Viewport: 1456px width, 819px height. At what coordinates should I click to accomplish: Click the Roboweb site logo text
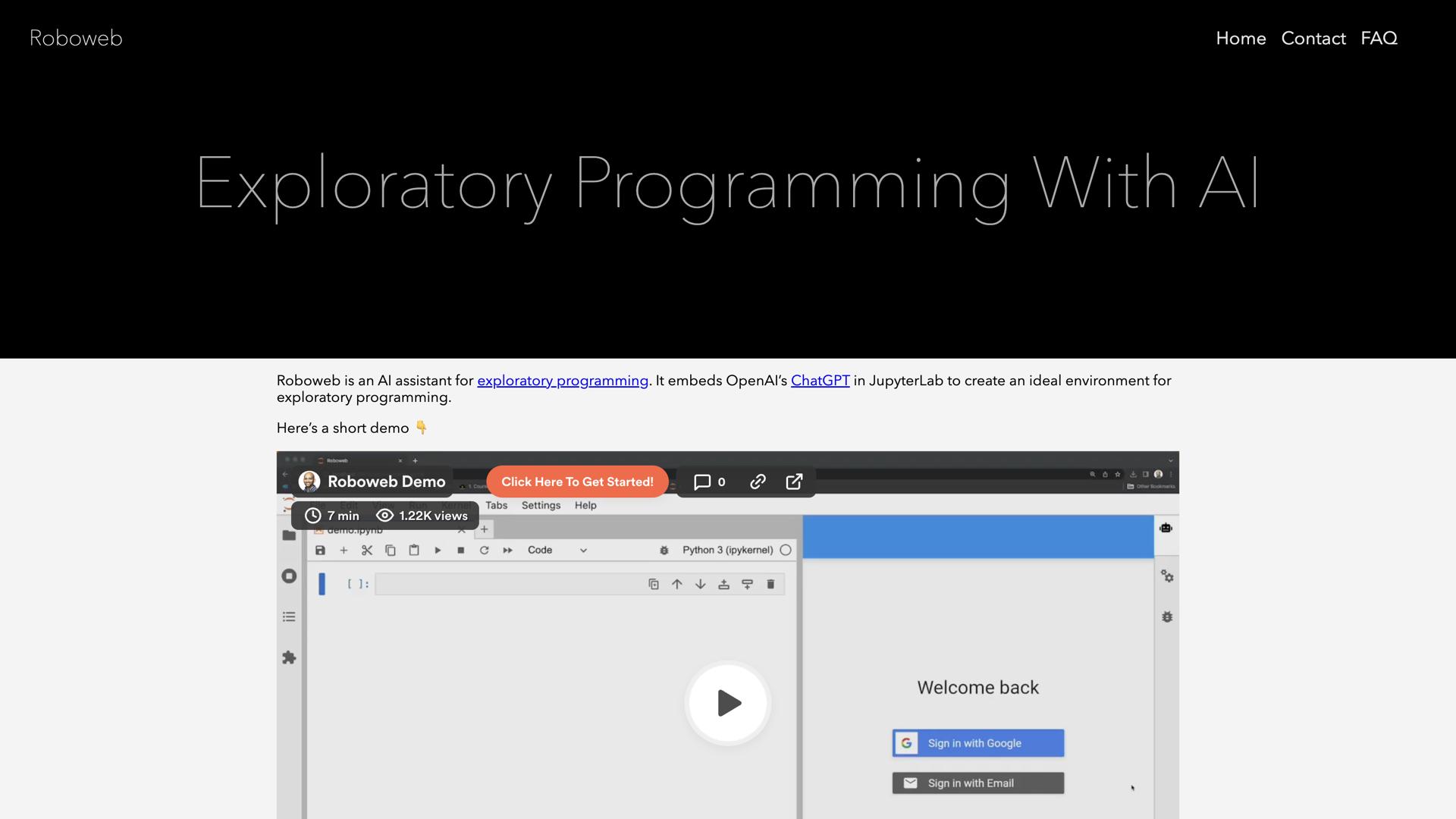click(76, 38)
